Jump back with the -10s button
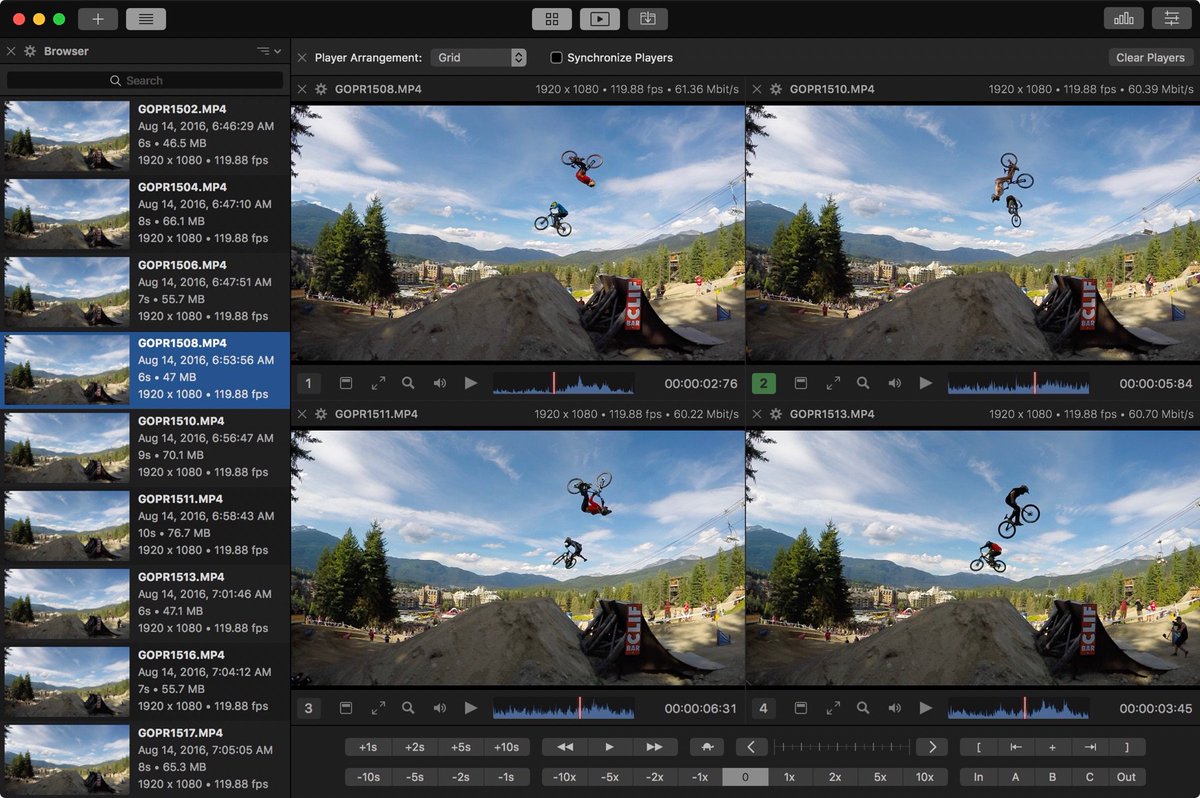This screenshot has height=798, width=1200. (368, 777)
